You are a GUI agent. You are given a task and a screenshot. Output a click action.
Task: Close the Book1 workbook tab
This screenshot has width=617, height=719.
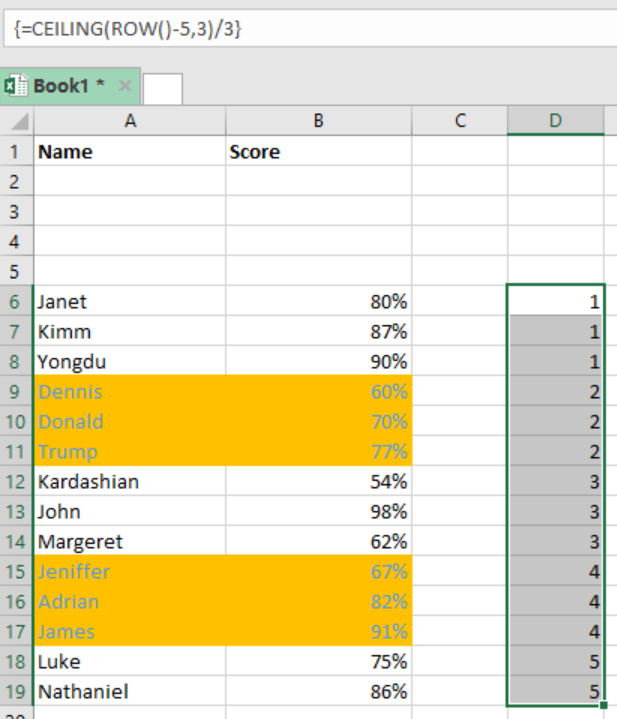(125, 86)
